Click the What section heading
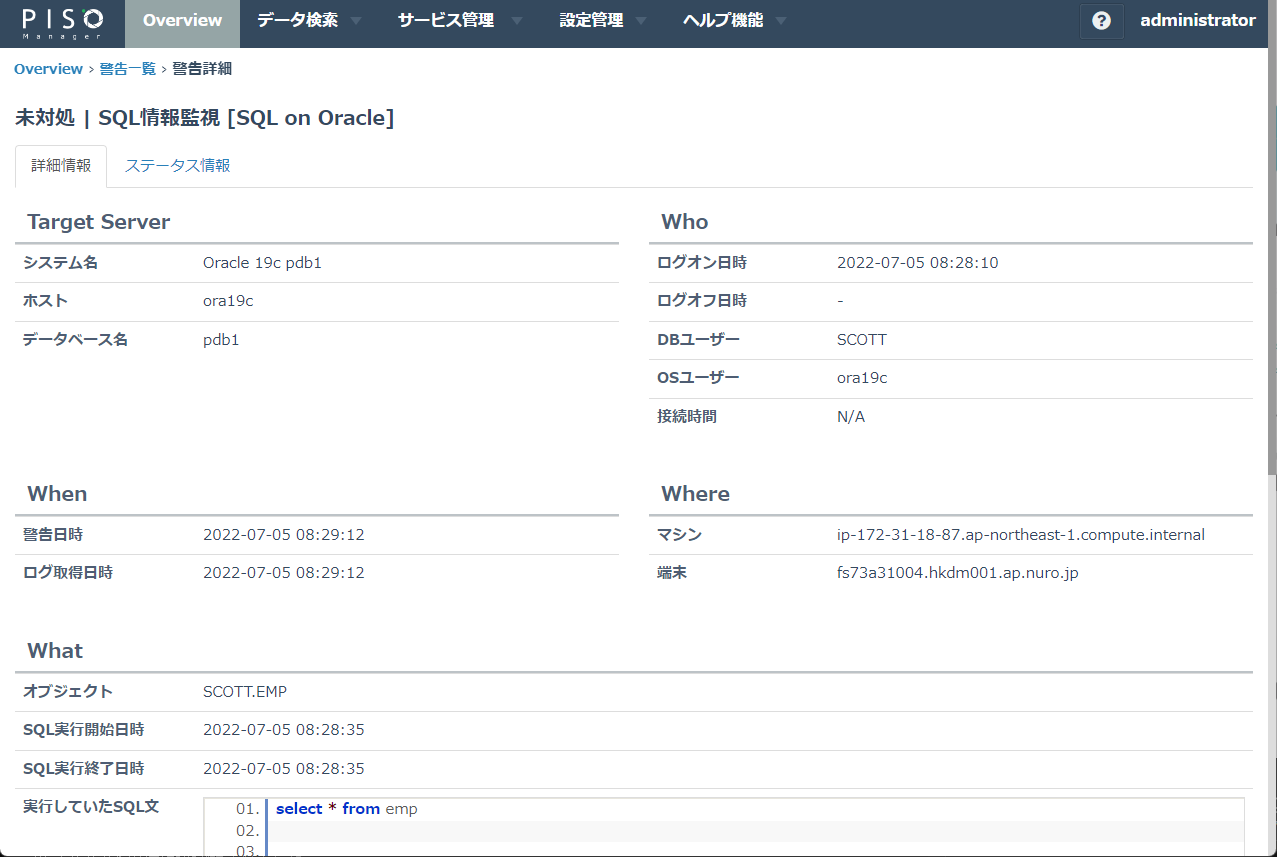The image size is (1277, 857). pyautogui.click(x=55, y=651)
